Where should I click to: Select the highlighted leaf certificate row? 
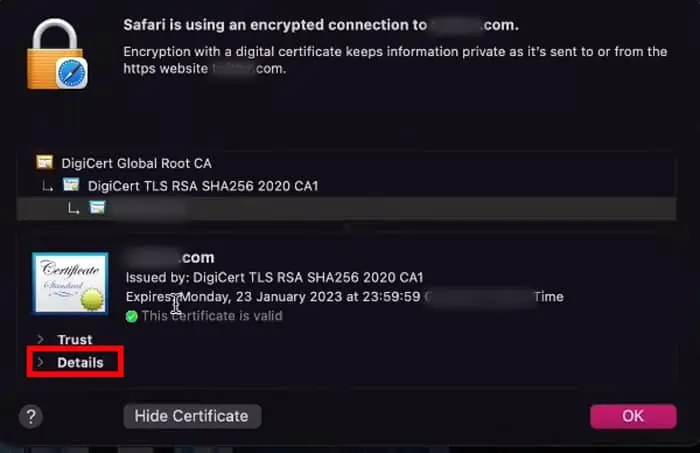(x=350, y=208)
